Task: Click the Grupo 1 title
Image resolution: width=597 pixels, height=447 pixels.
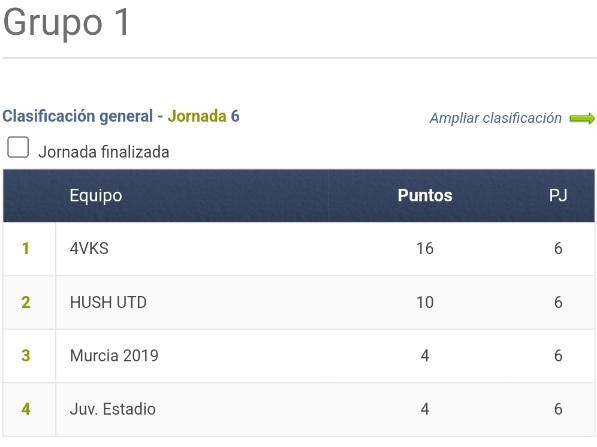Action: point(67,24)
